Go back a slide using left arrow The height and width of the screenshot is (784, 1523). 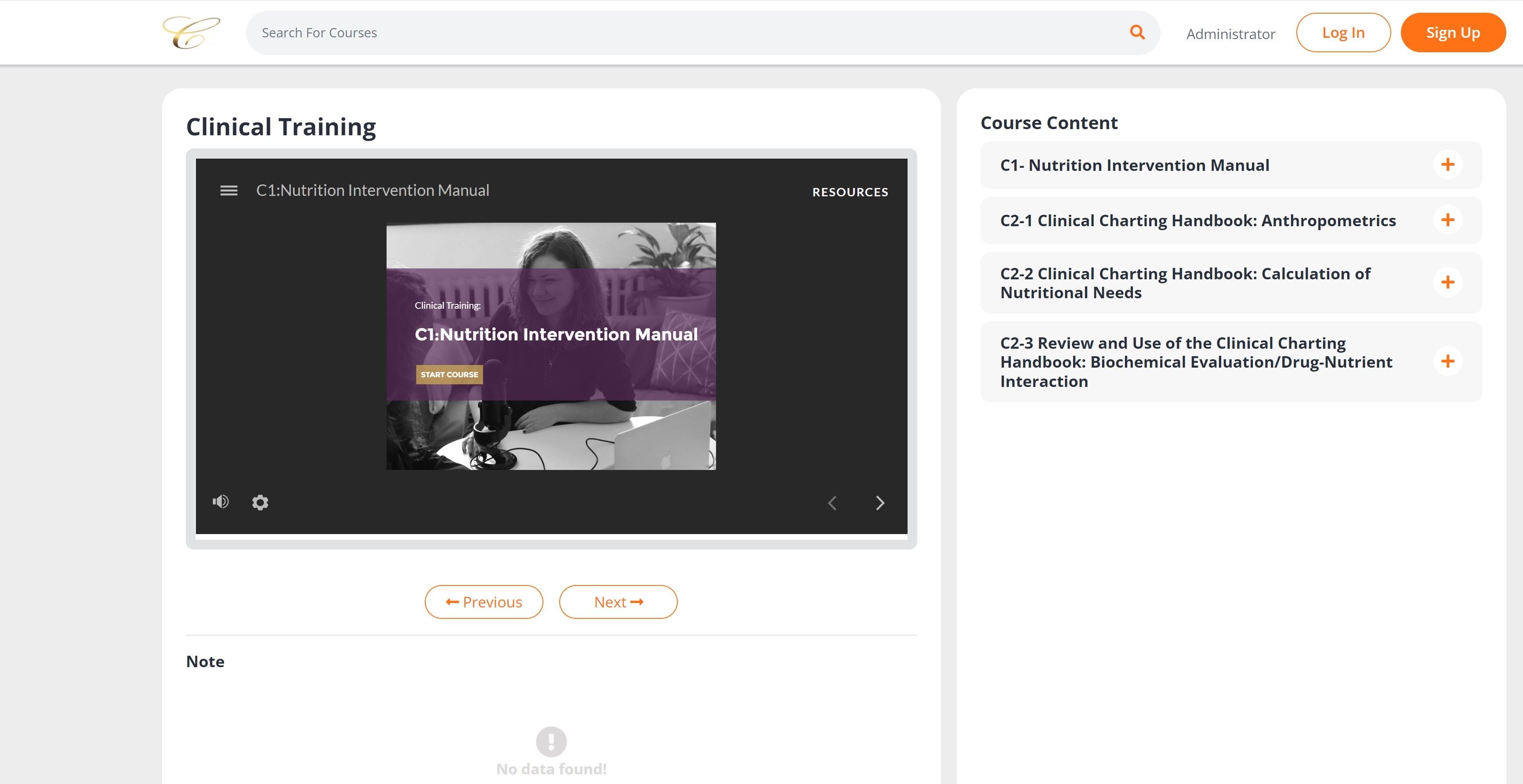[832, 502]
